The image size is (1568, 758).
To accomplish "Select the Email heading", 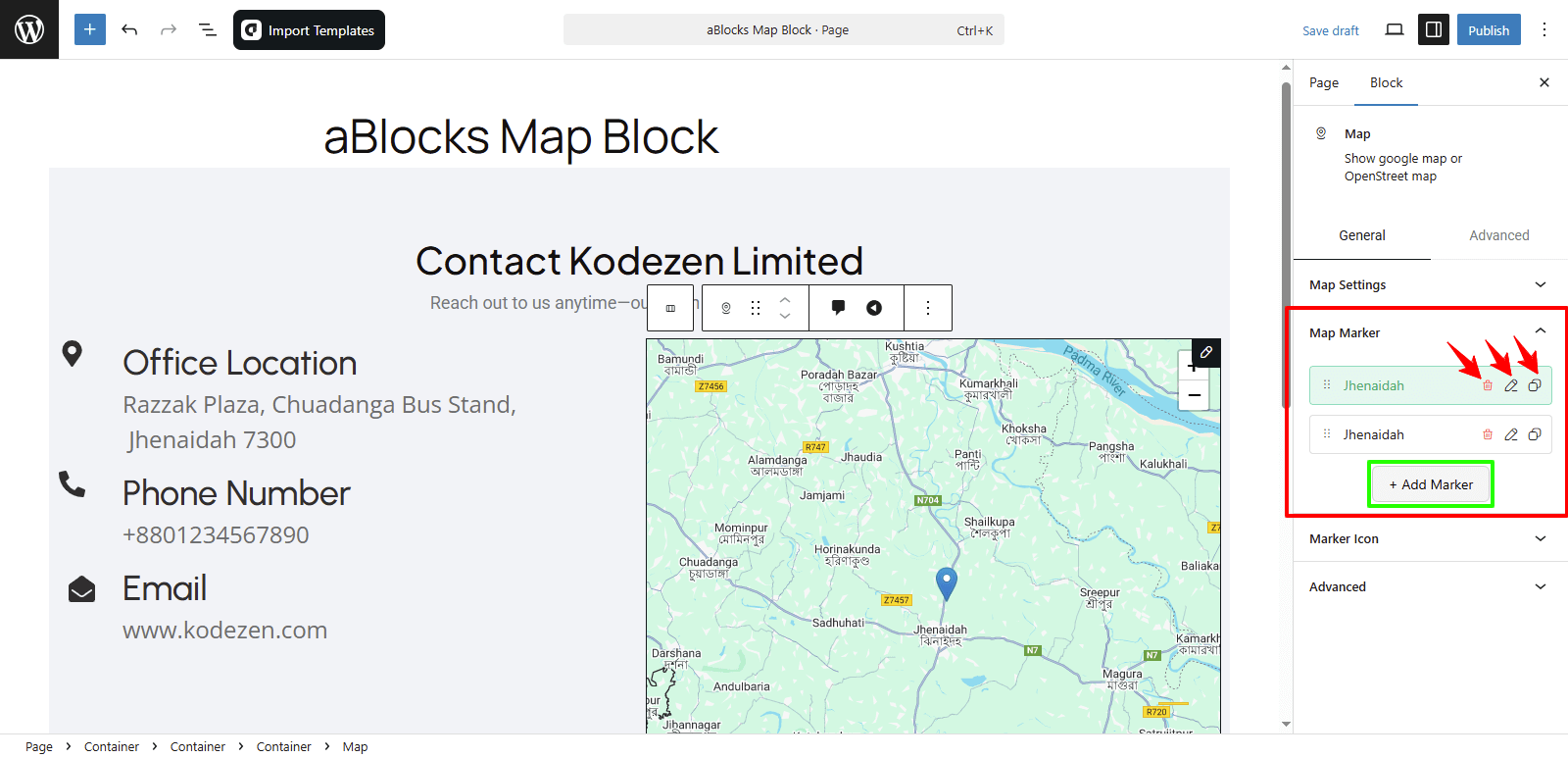I will point(165,588).
